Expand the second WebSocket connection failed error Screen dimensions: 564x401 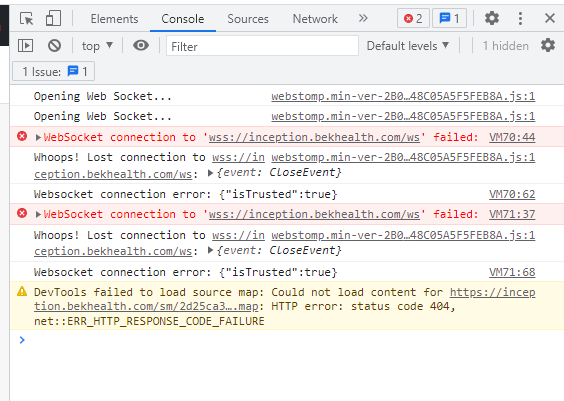pos(38,215)
